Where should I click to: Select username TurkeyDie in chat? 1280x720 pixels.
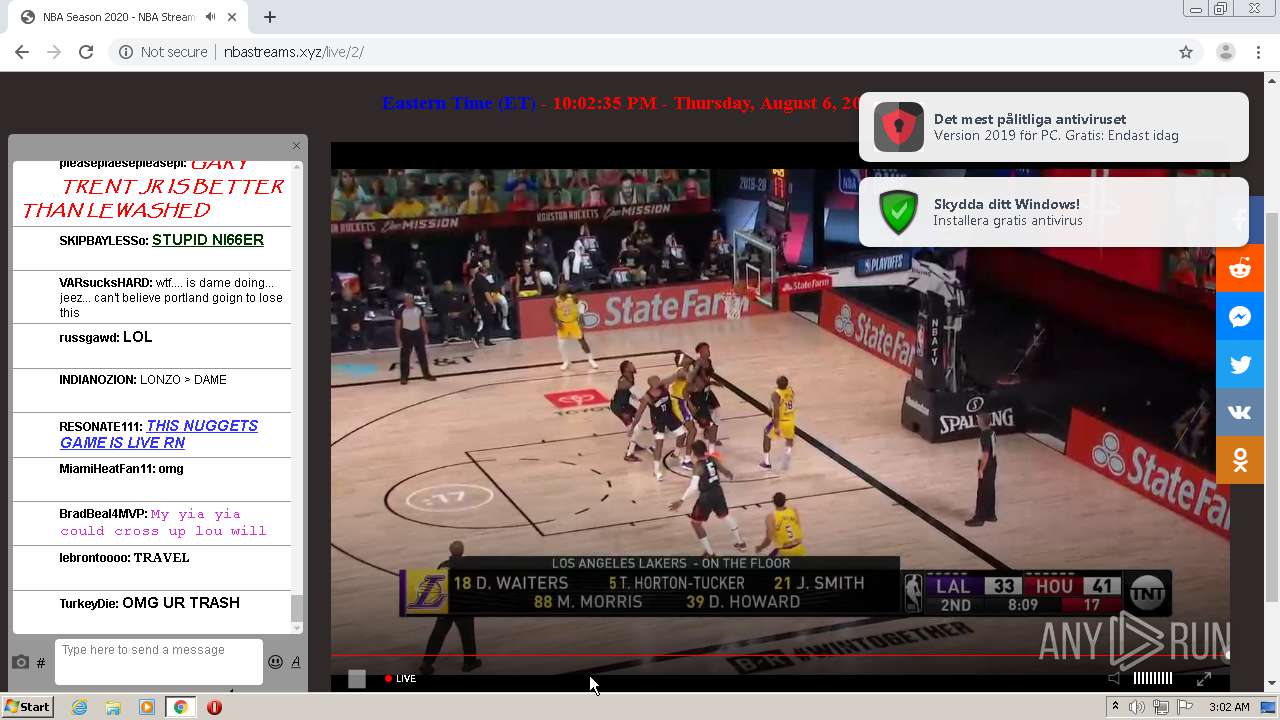[x=89, y=604]
